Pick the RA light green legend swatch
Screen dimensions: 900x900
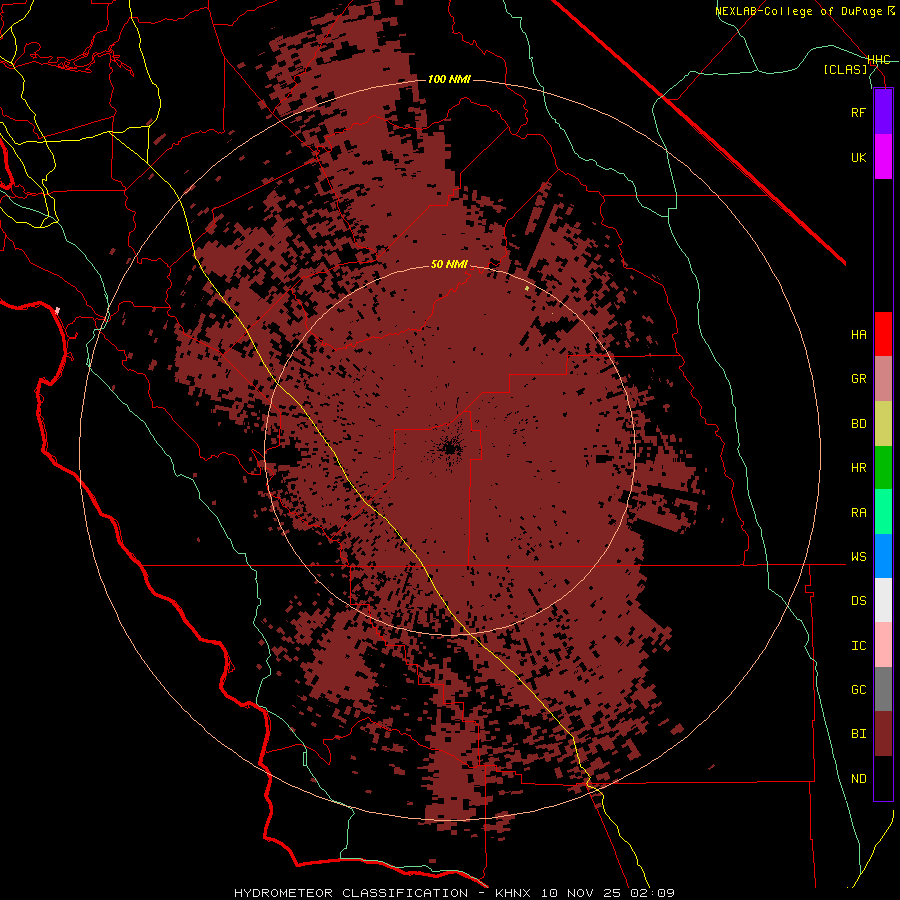coord(883,512)
